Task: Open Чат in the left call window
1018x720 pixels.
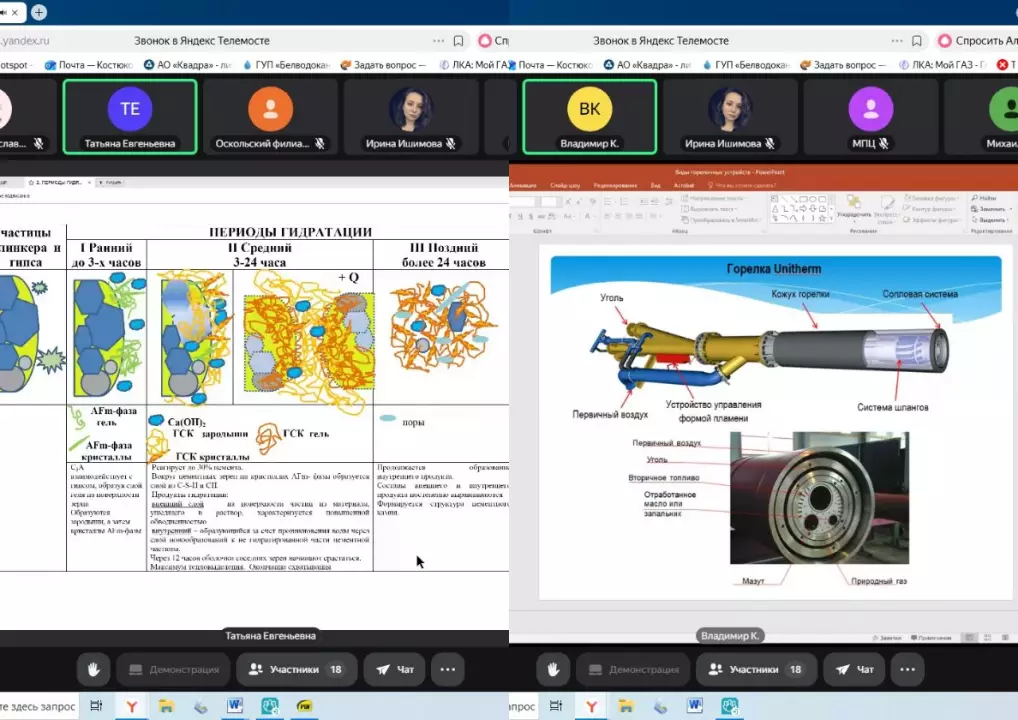Action: point(395,669)
